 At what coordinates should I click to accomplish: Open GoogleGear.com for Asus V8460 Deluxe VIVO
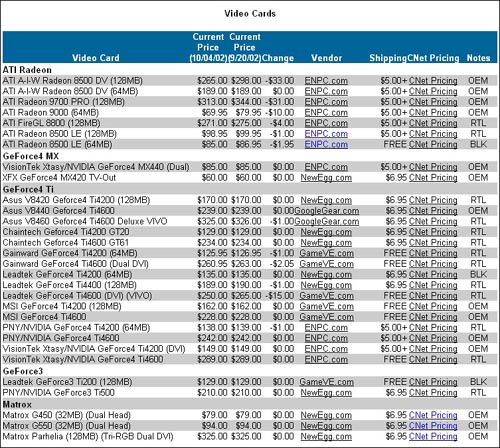tap(327, 222)
